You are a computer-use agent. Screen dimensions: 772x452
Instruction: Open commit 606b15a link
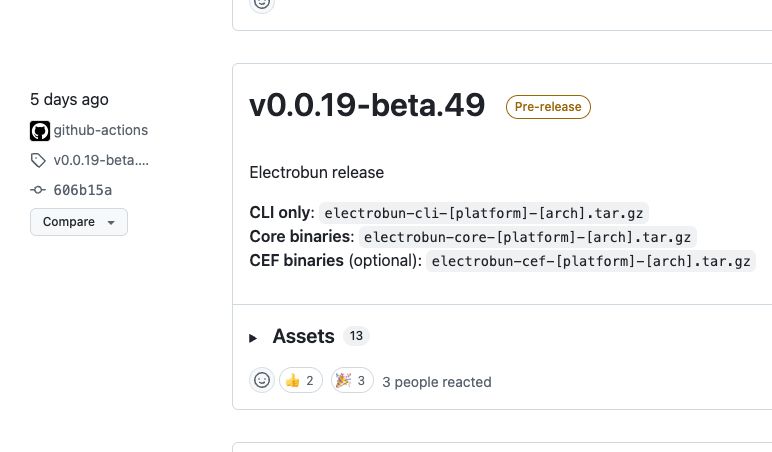click(83, 190)
